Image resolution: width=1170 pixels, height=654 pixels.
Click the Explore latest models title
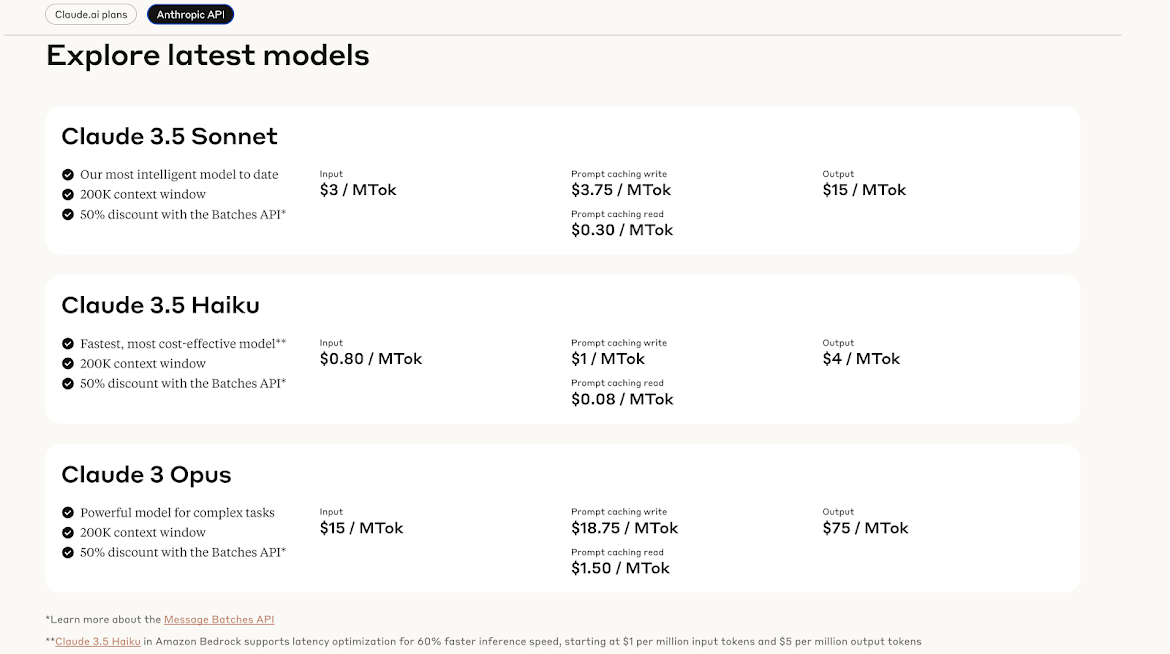207,55
